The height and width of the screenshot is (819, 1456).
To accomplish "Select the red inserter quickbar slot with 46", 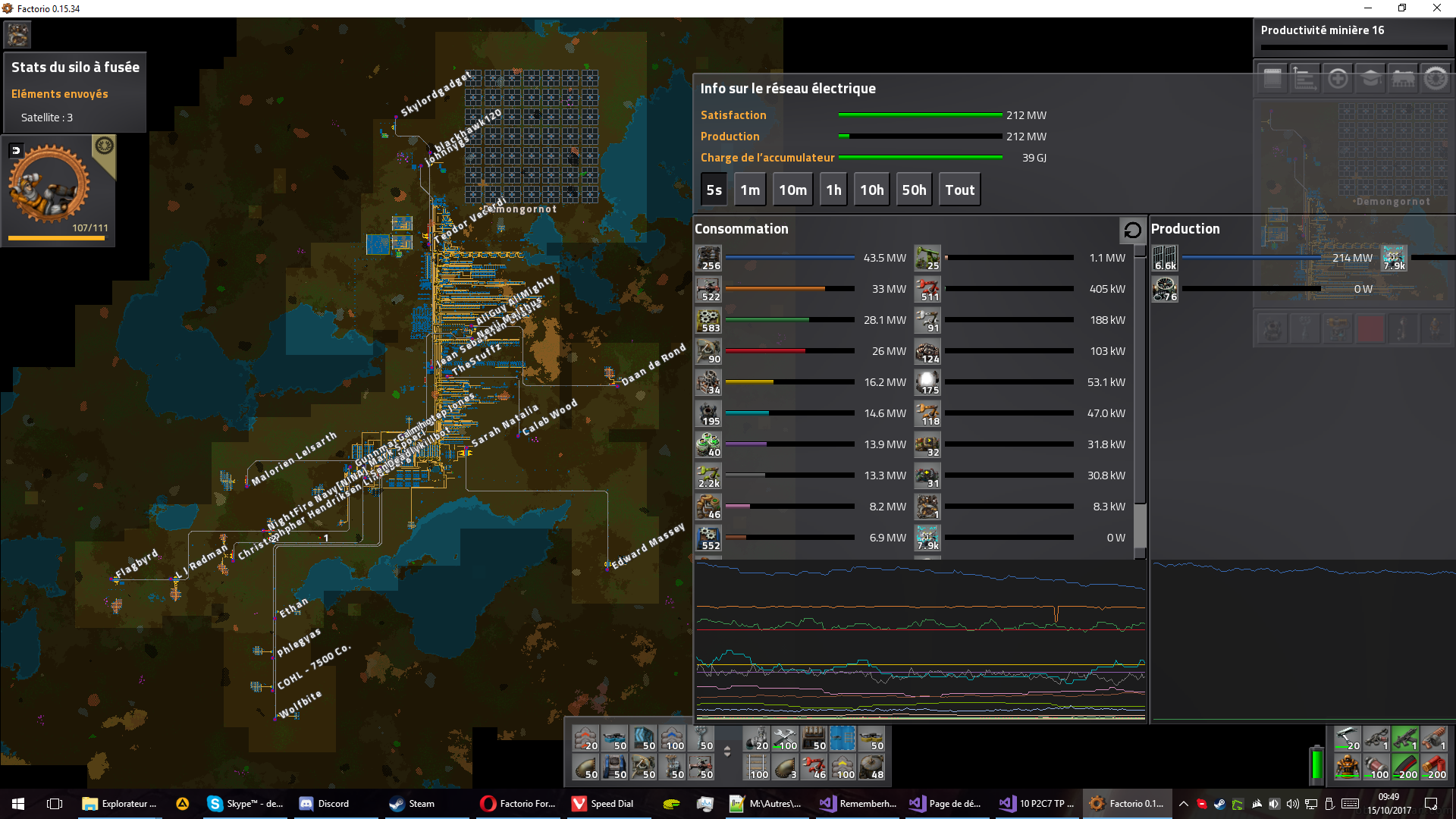I will point(814,767).
